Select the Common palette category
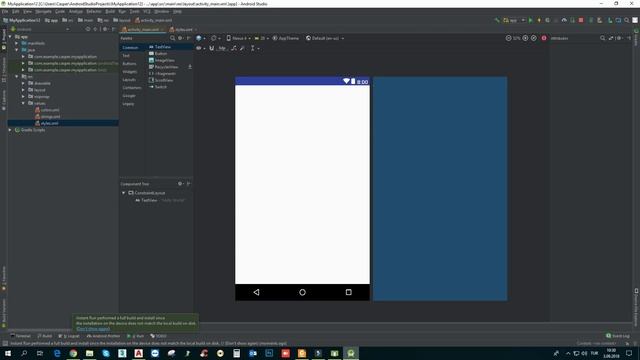The width and height of the screenshot is (640, 360). [x=131, y=47]
